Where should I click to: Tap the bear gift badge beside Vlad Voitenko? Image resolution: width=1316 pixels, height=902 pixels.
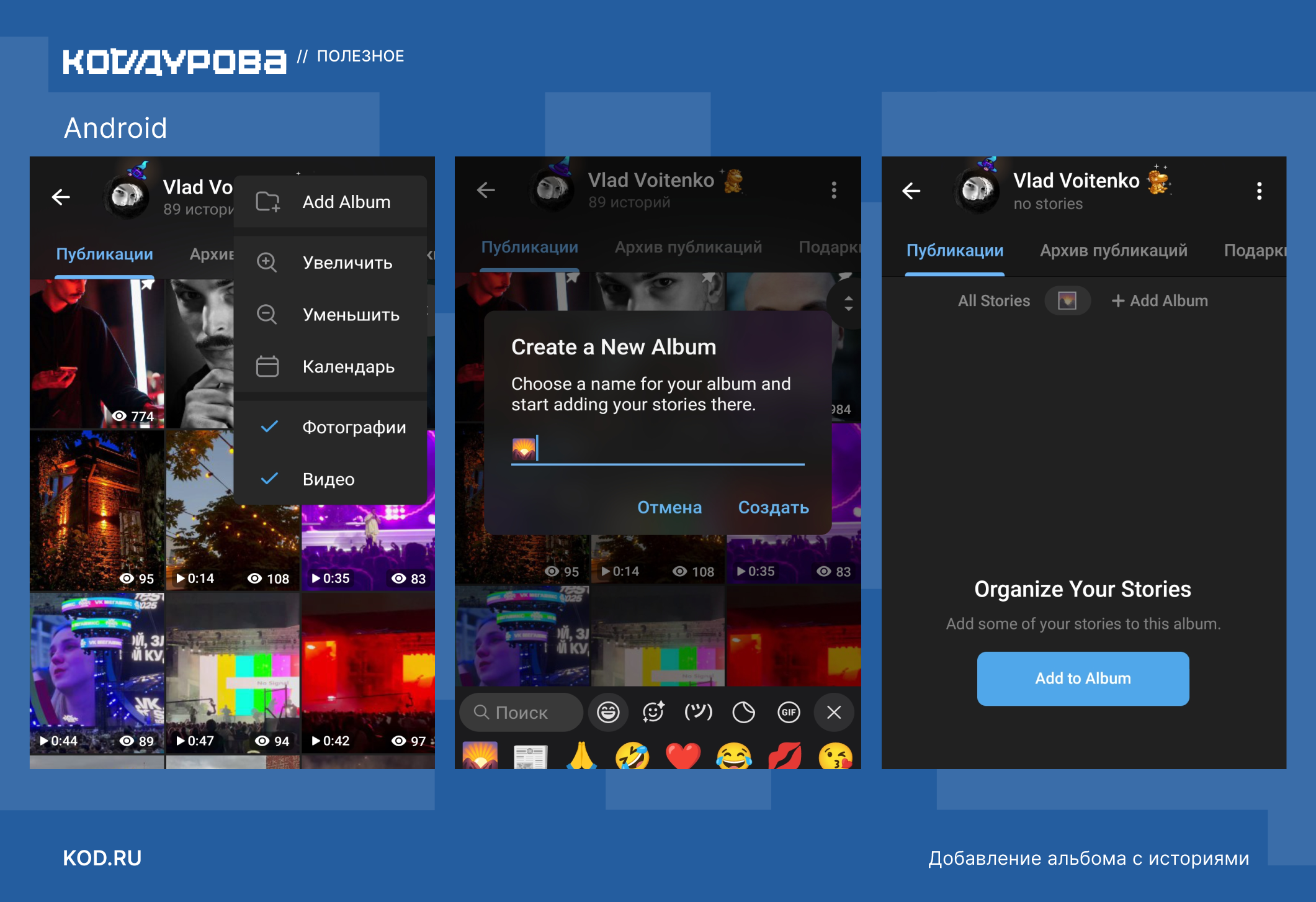1158,180
